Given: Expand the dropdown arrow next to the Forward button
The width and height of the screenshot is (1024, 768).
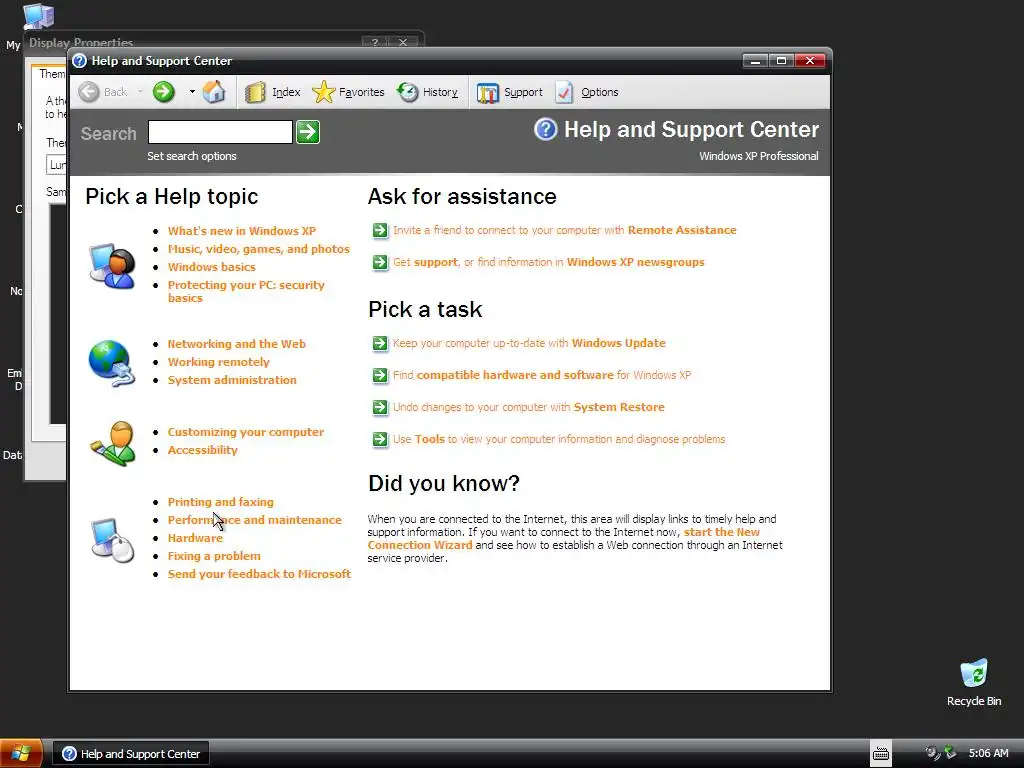Looking at the screenshot, I should coord(192,91).
